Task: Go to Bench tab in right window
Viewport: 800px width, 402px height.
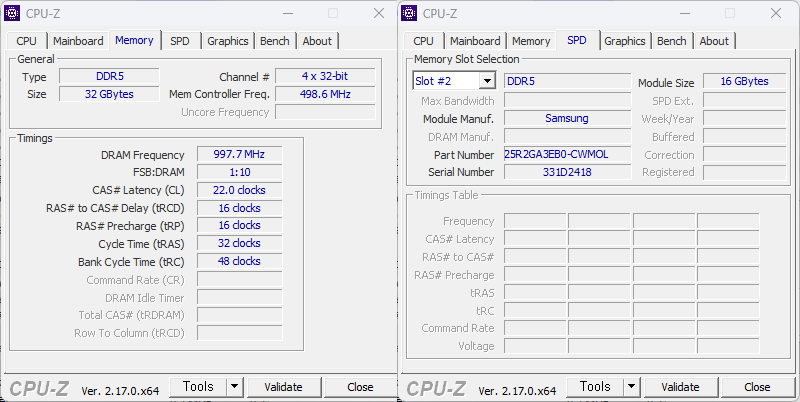Action: (x=672, y=41)
